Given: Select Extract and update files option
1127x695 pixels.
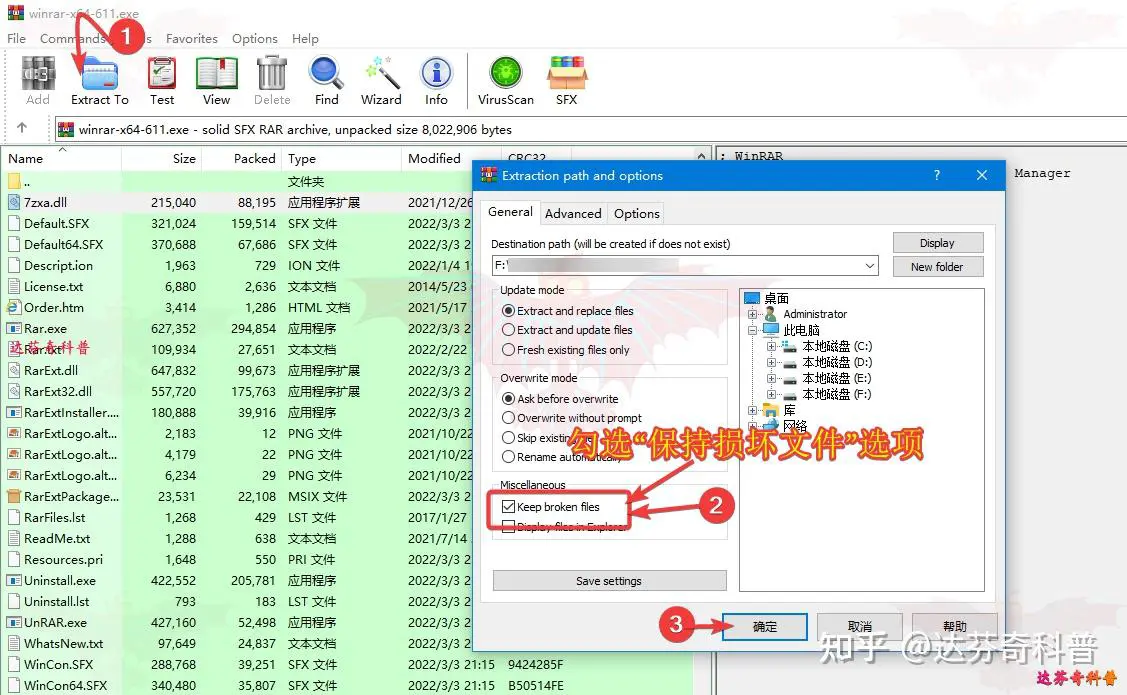Looking at the screenshot, I should tap(509, 330).
